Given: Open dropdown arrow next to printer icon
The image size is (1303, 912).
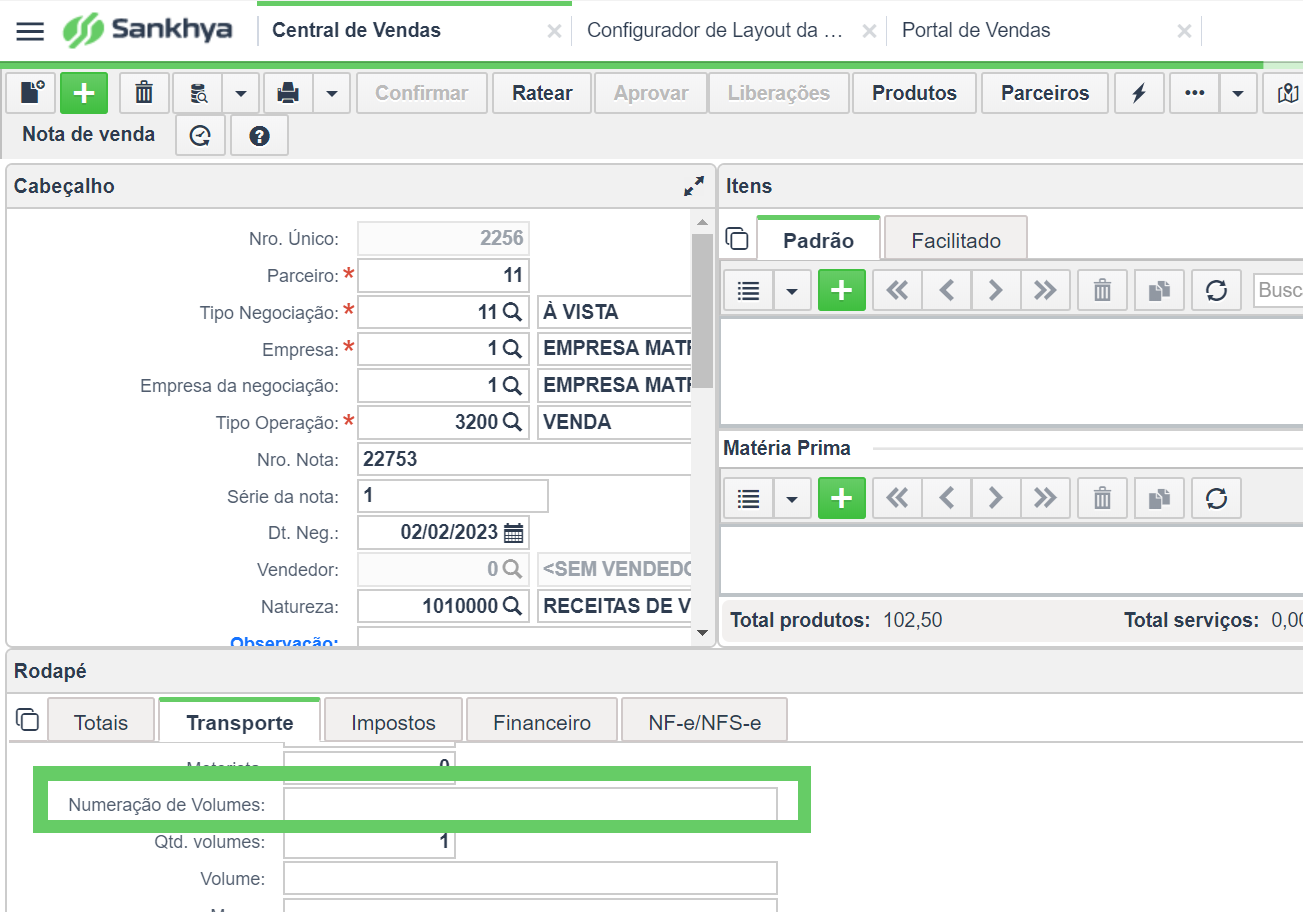Looking at the screenshot, I should 331,93.
